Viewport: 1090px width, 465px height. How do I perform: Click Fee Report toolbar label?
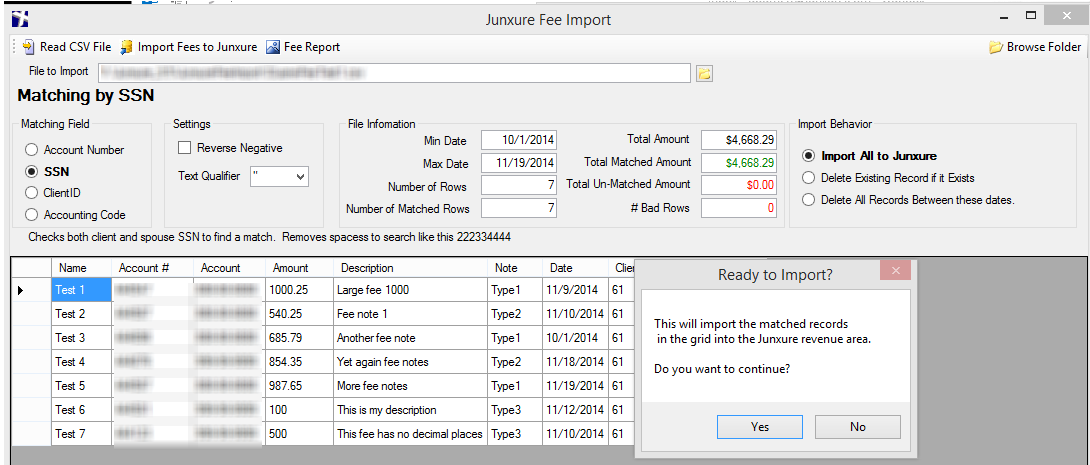point(312,47)
